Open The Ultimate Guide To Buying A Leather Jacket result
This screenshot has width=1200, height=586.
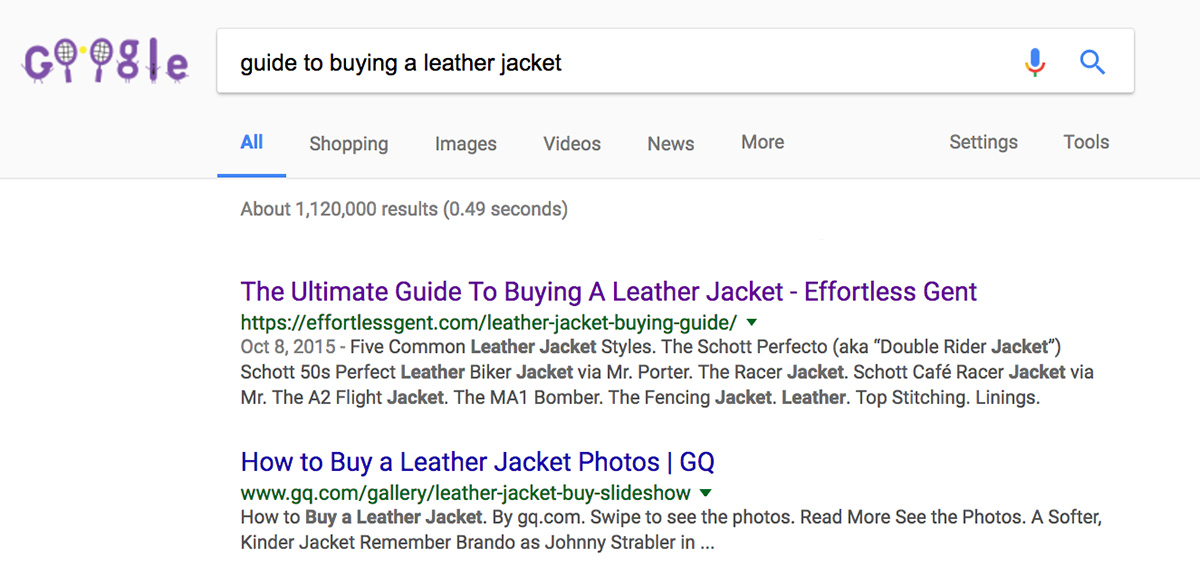(x=609, y=292)
